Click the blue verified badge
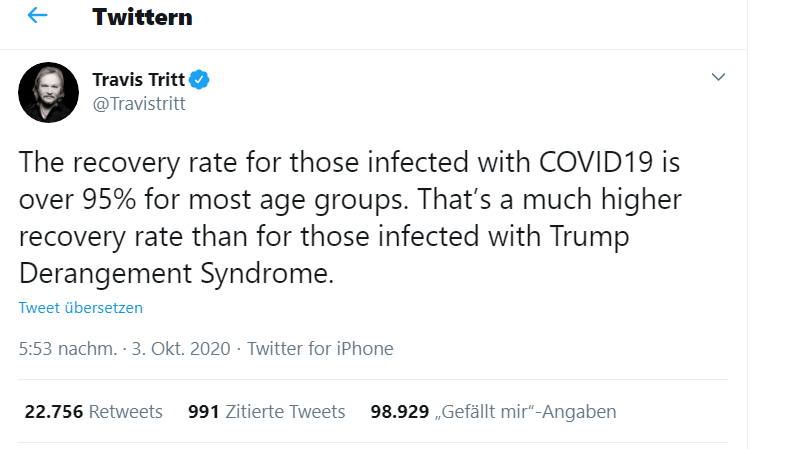 coord(200,80)
